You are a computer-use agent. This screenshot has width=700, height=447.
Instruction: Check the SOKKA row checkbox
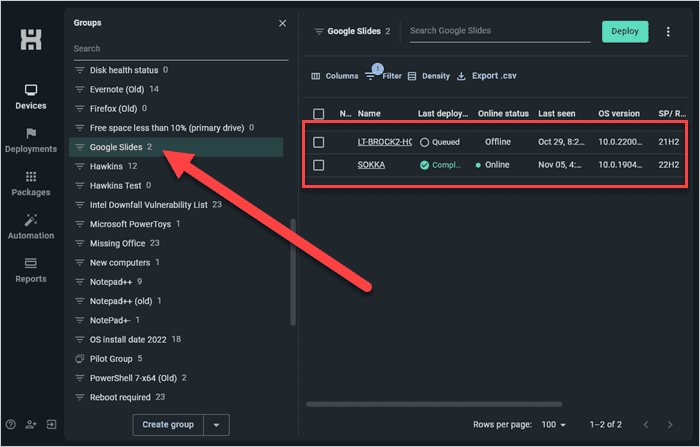click(319, 165)
